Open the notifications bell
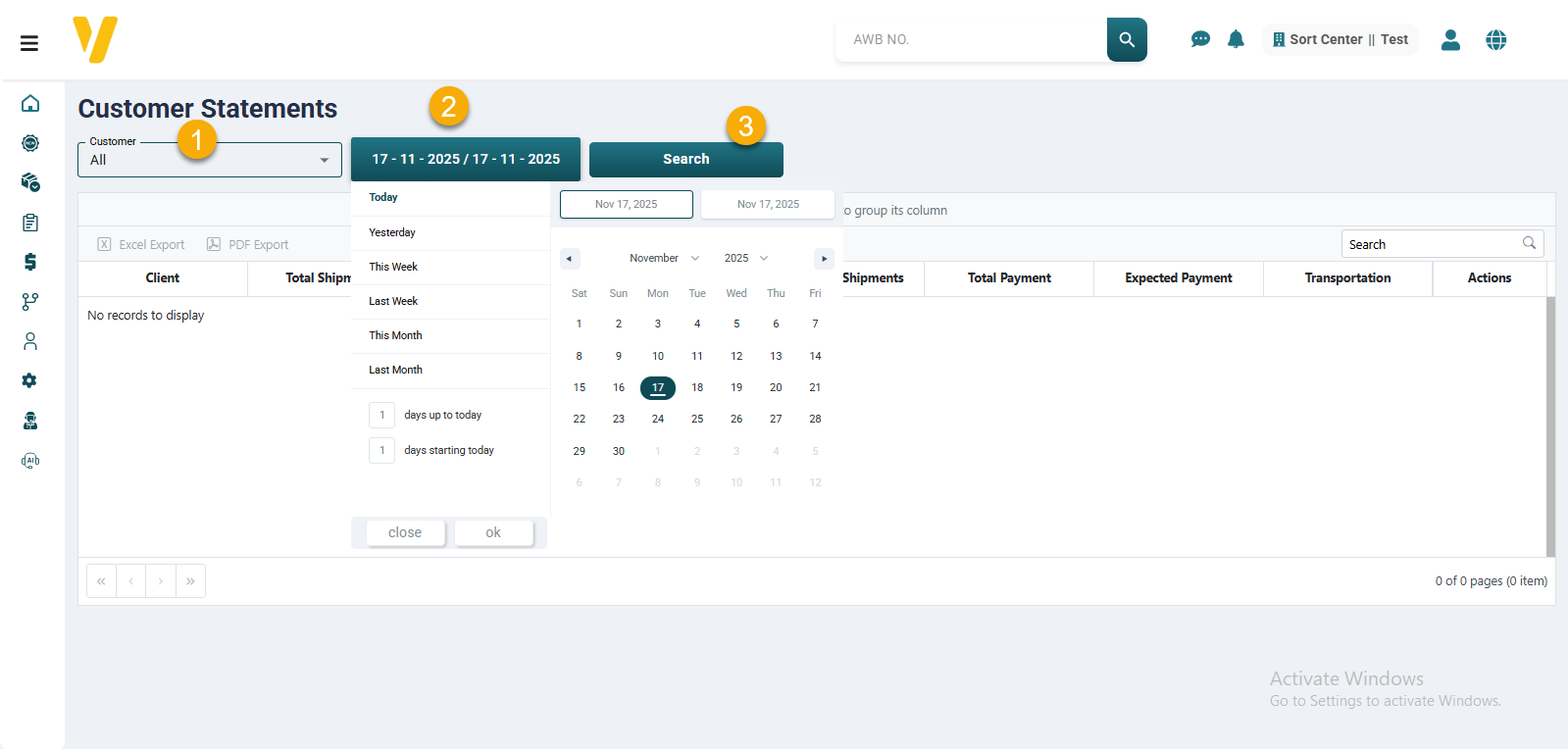This screenshot has height=749, width=1568. point(1236,39)
